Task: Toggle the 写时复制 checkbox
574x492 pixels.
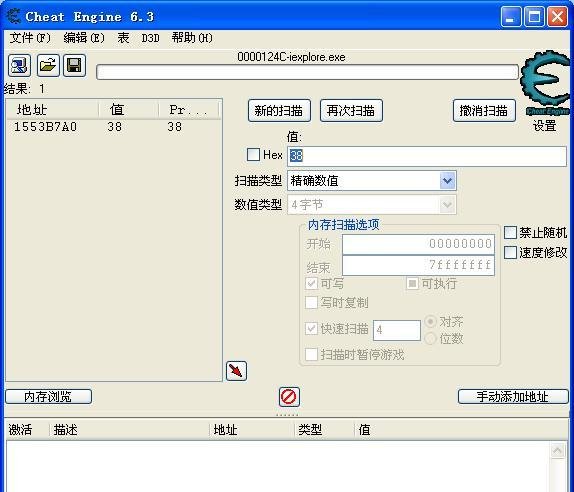Action: pyautogui.click(x=311, y=303)
